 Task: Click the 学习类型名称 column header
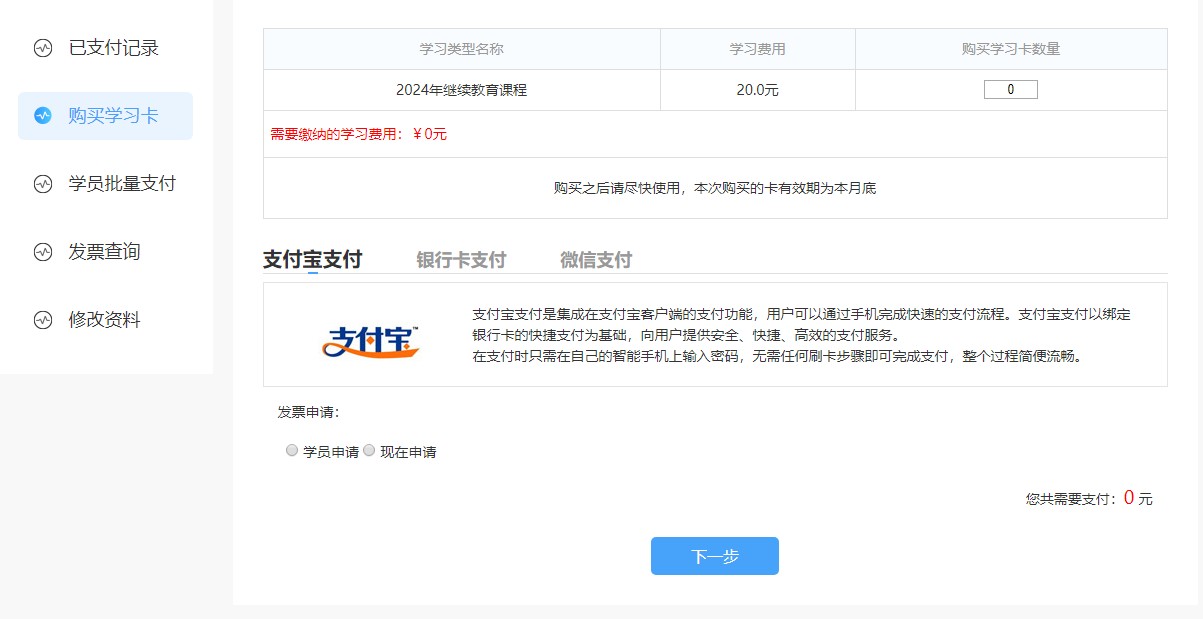pos(462,49)
